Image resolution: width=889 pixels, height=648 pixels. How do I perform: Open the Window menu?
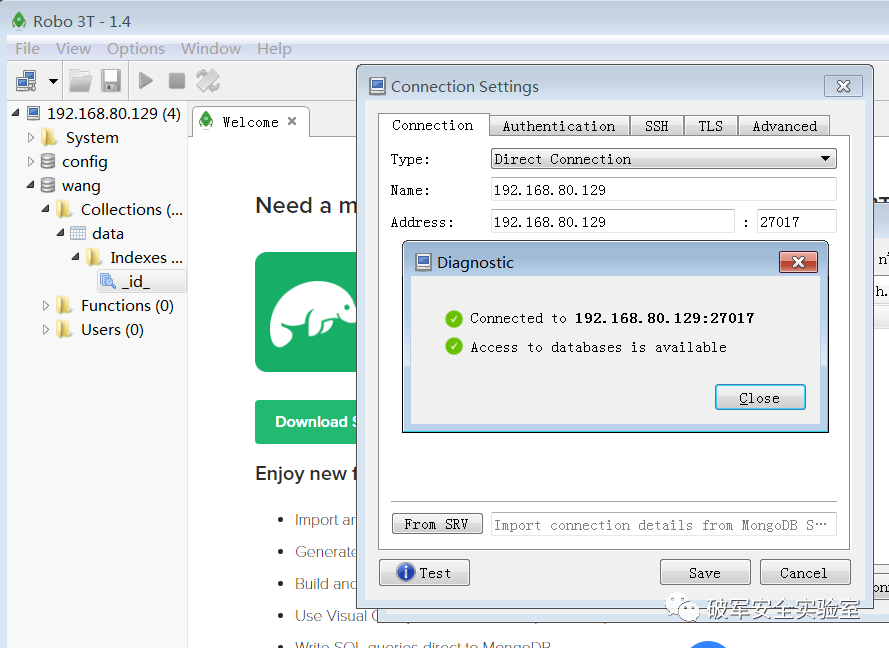coord(211,49)
